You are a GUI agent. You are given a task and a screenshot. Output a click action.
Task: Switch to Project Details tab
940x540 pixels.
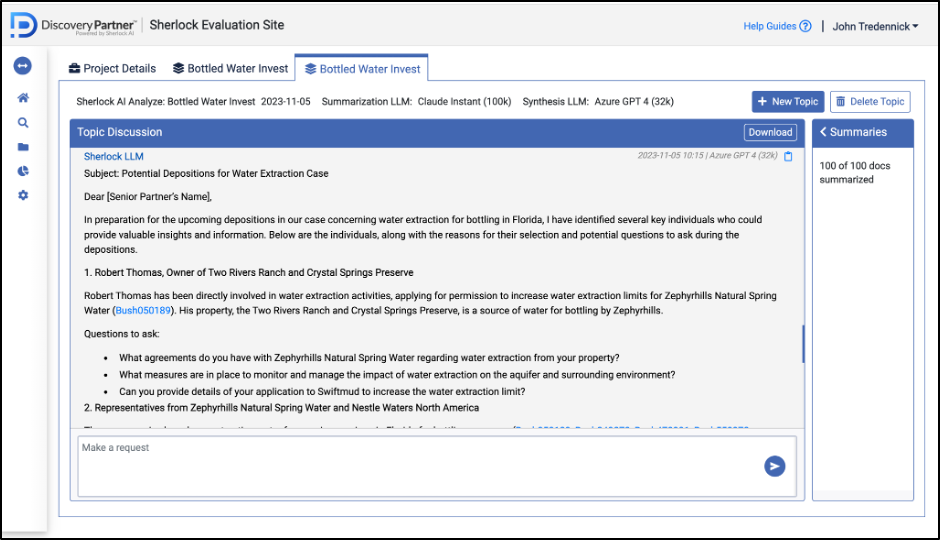112,68
